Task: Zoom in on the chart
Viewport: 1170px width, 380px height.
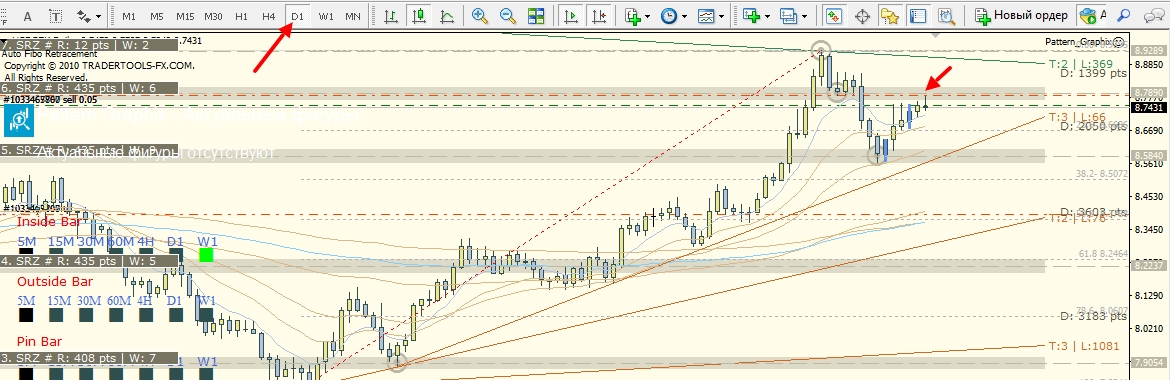Action: point(480,15)
